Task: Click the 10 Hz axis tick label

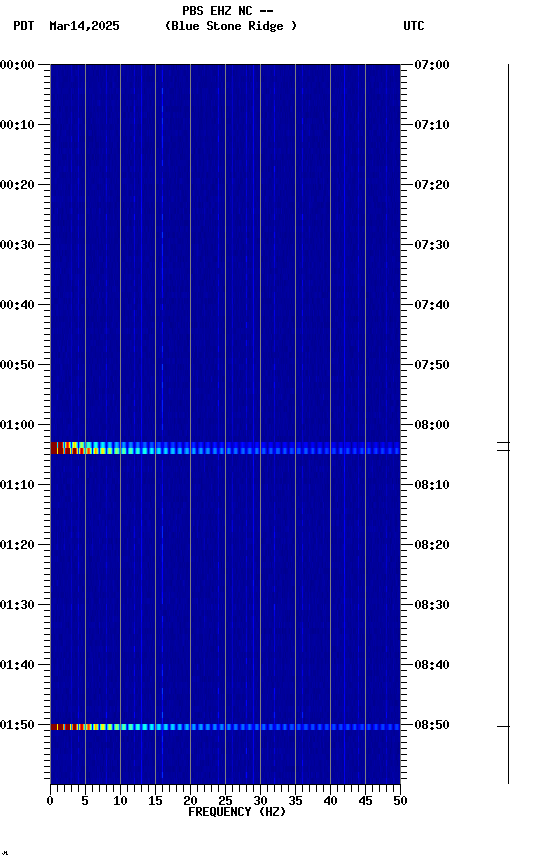Action: [120, 801]
